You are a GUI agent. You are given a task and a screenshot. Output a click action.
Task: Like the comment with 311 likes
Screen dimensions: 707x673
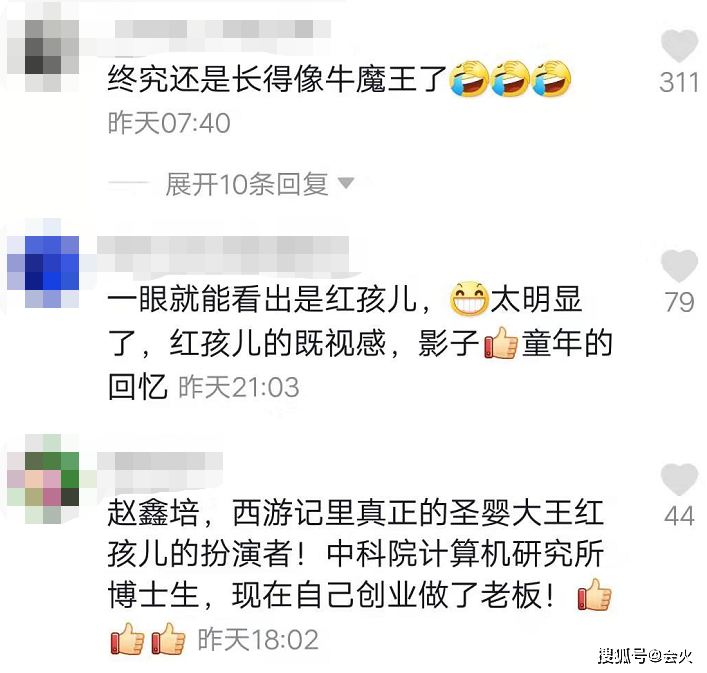tap(679, 45)
